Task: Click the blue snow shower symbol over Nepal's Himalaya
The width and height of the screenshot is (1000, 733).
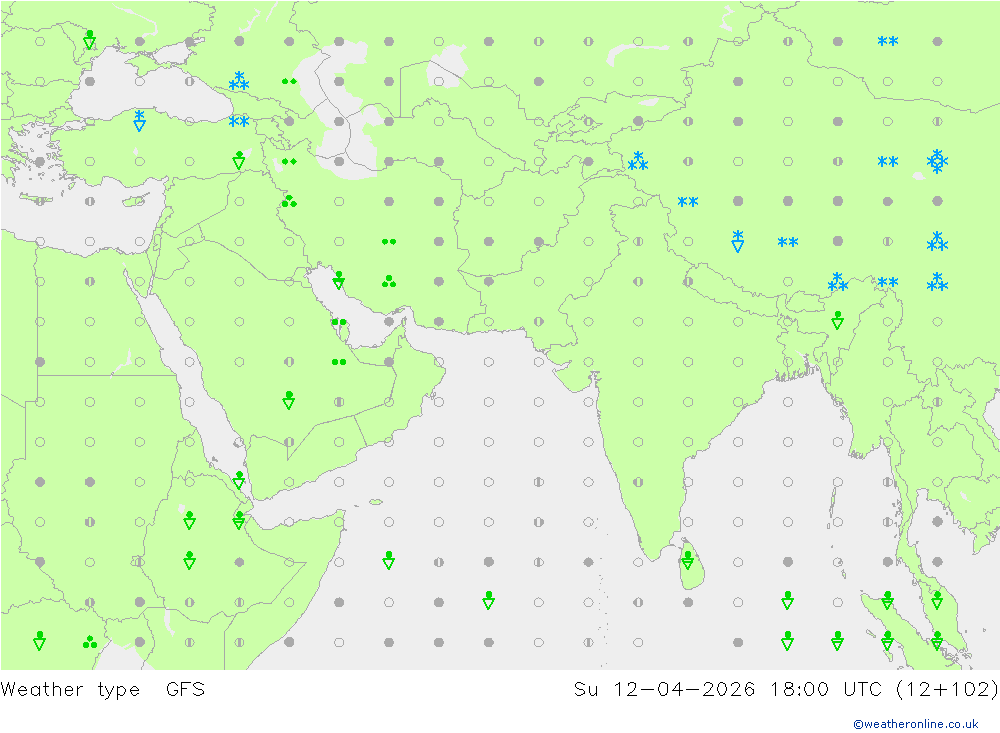Action: 737,241
